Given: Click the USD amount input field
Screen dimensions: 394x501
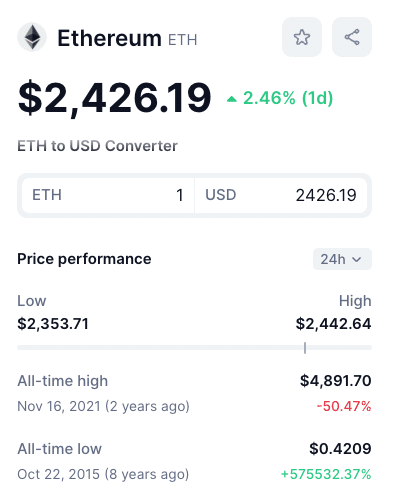Looking at the screenshot, I should tap(281, 195).
